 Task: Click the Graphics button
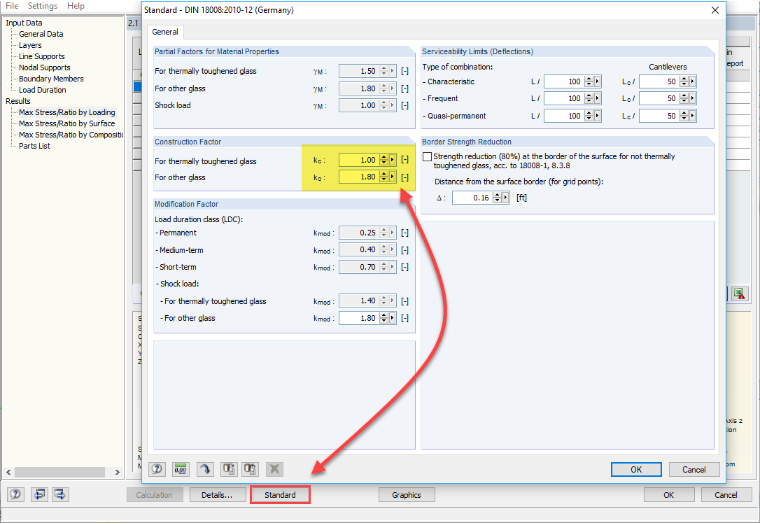coord(406,495)
